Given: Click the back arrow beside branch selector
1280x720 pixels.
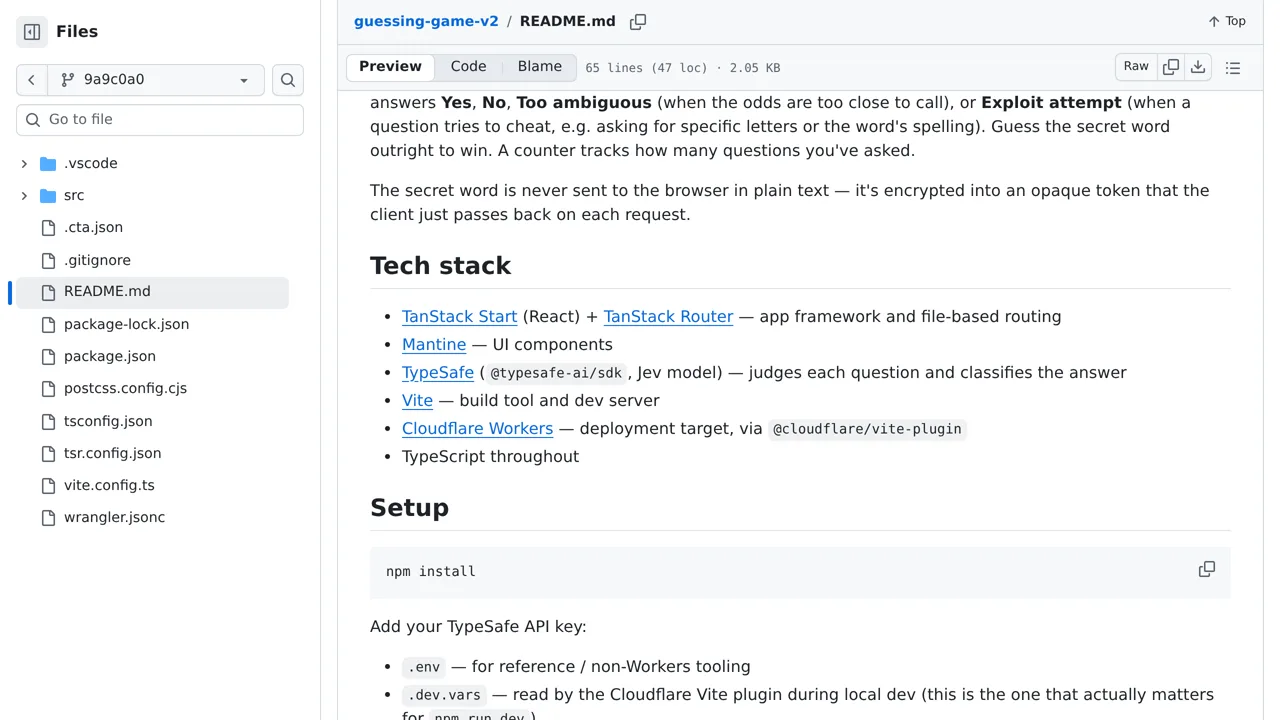Looking at the screenshot, I should pyautogui.click(x=31, y=80).
